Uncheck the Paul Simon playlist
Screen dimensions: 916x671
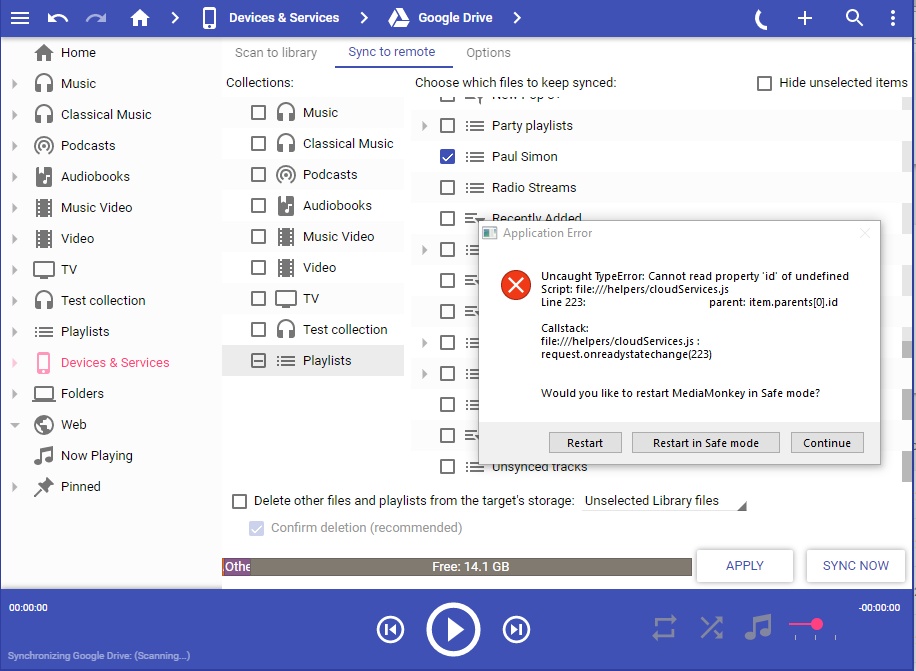[447, 157]
